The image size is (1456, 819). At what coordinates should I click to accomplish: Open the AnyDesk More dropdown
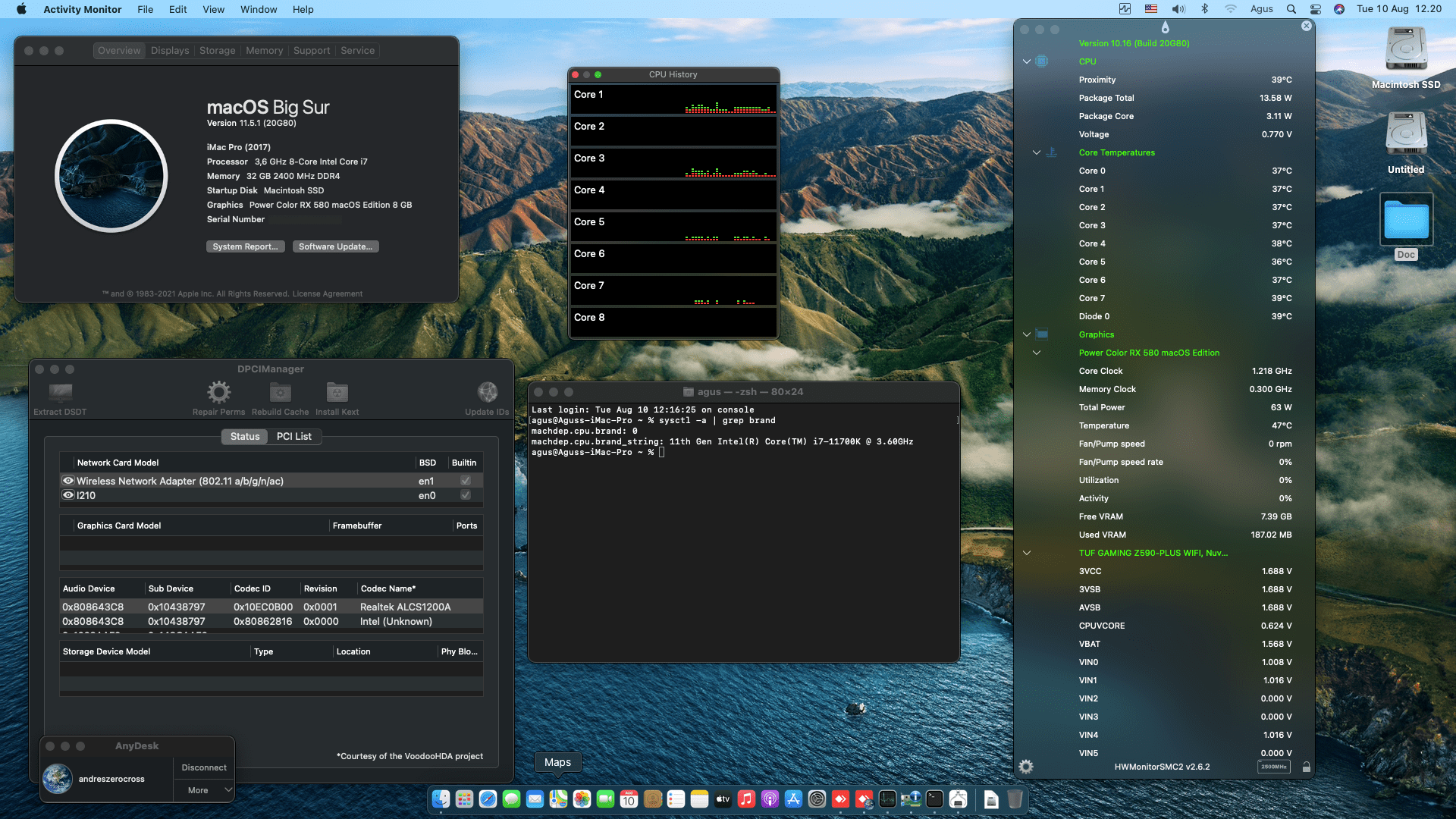204,790
